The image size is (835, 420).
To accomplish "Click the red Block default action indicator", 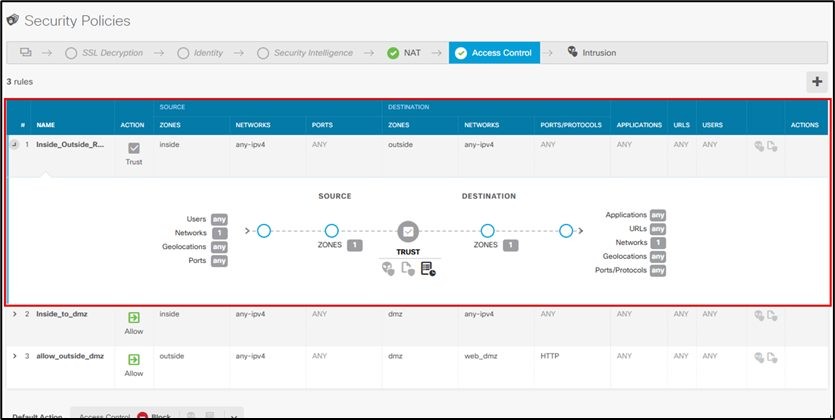I will point(143,414).
